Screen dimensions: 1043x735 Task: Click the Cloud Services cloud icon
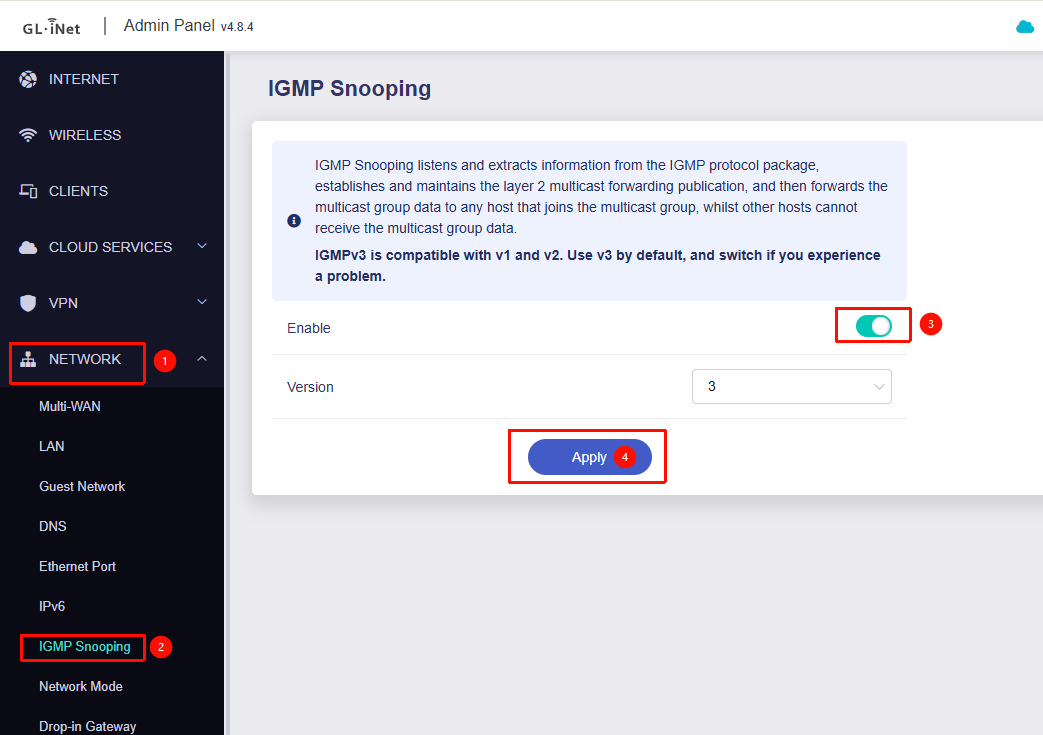28,247
